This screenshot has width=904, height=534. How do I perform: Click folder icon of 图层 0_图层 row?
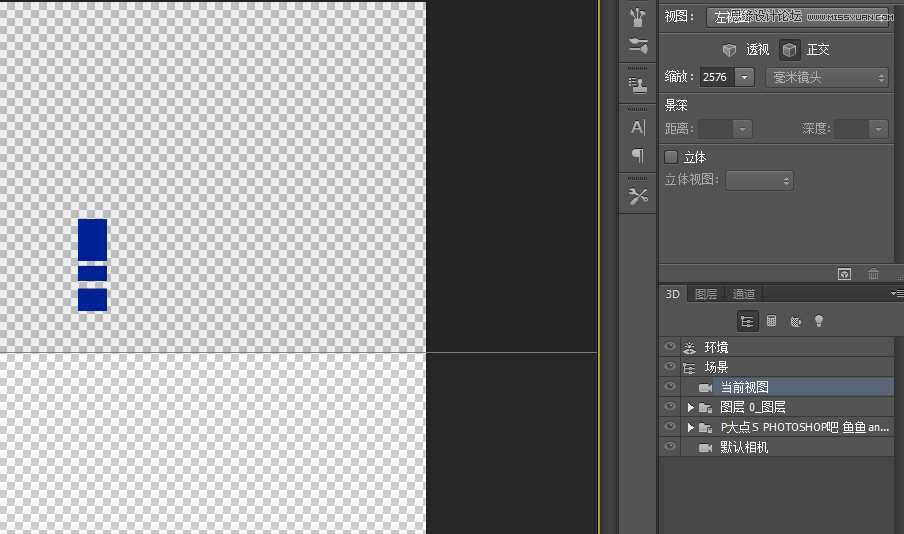point(705,408)
